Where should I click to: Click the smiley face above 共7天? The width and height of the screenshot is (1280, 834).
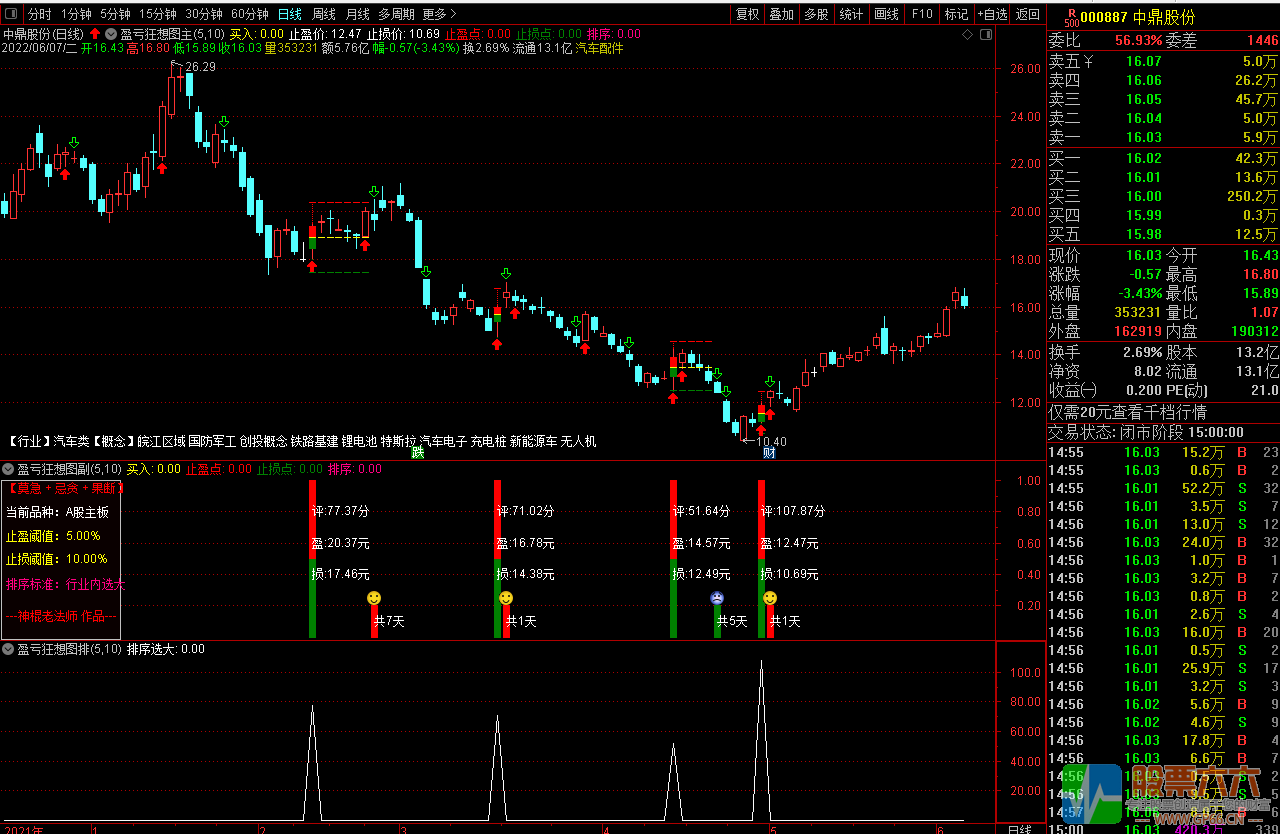374,598
